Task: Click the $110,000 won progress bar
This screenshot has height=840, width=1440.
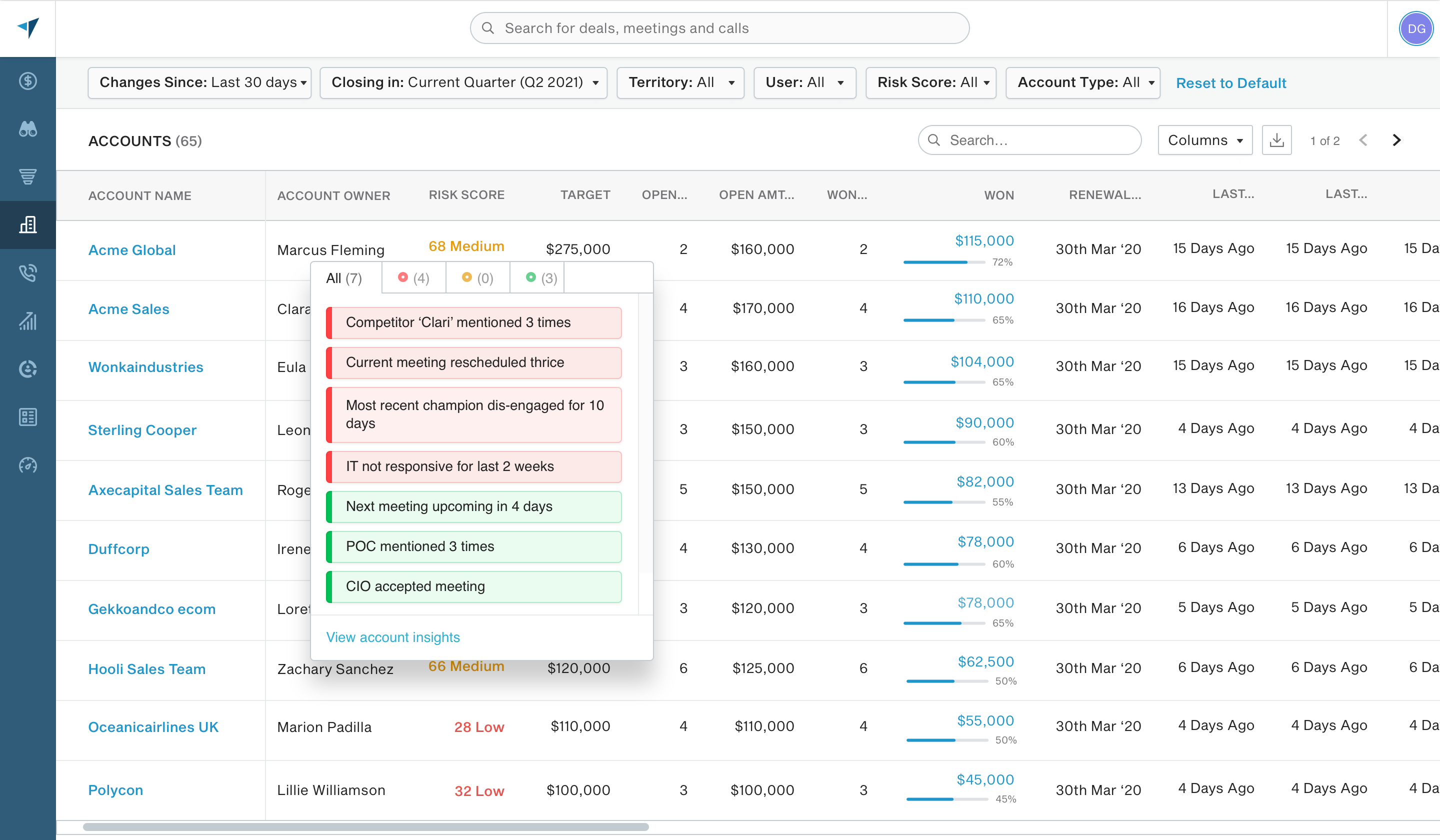Action: coord(944,320)
